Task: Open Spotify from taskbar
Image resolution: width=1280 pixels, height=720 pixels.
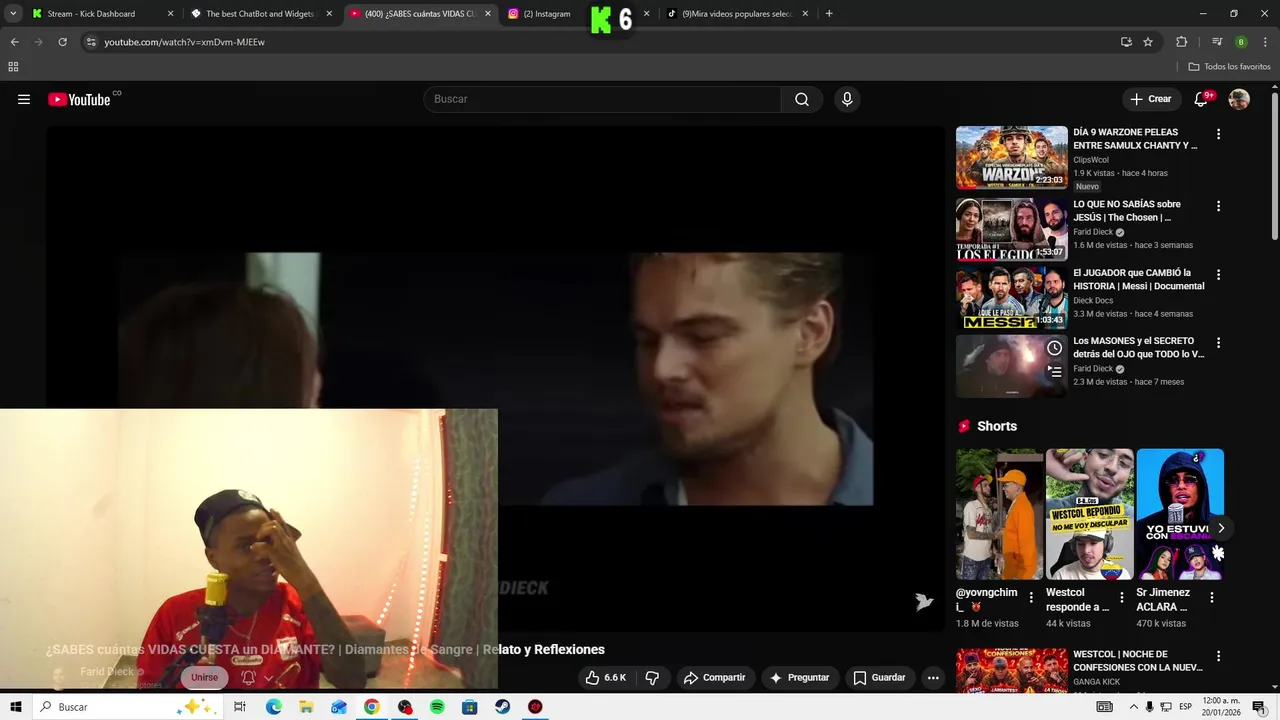Action: (437, 707)
